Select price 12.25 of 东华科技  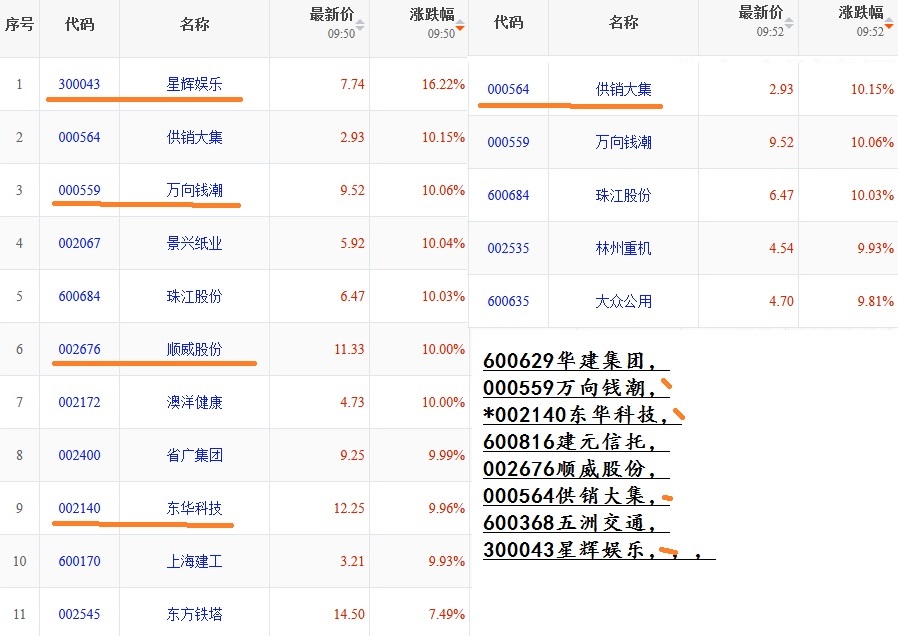point(349,508)
